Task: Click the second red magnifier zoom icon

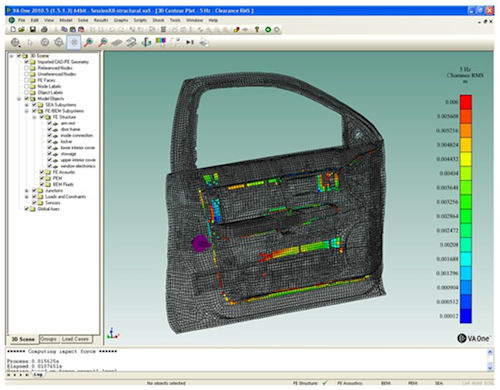Action: [103, 42]
